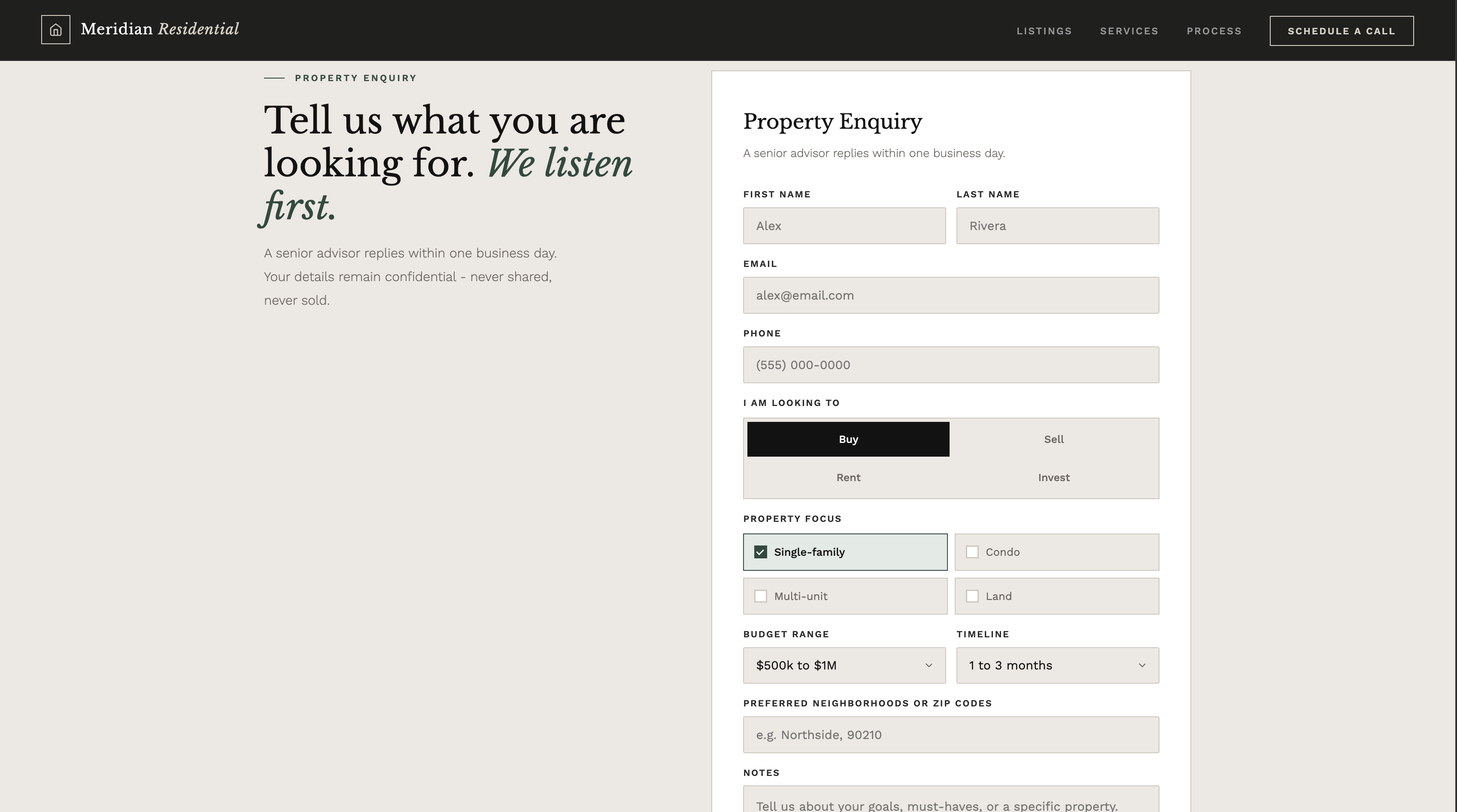This screenshot has height=812, width=1457.
Task: Click the 'I AM LOOKING TO' label
Action: [x=791, y=403]
